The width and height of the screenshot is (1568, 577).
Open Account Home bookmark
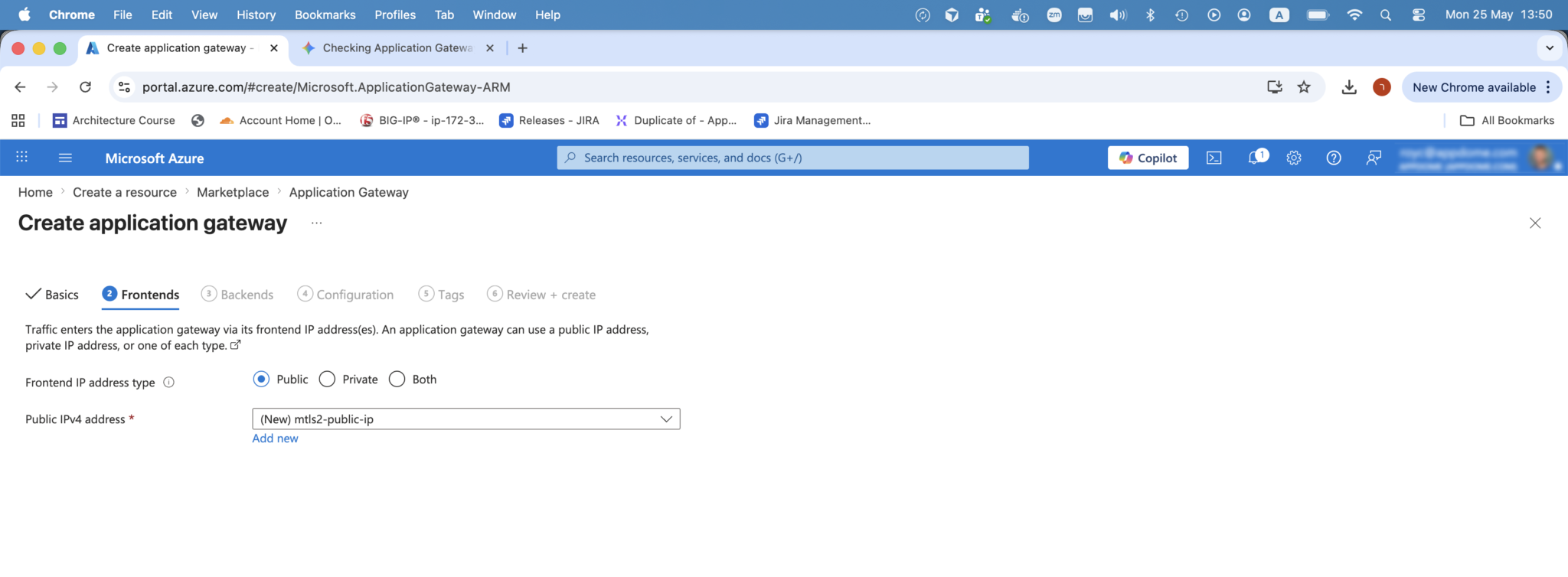pyautogui.click(x=280, y=120)
